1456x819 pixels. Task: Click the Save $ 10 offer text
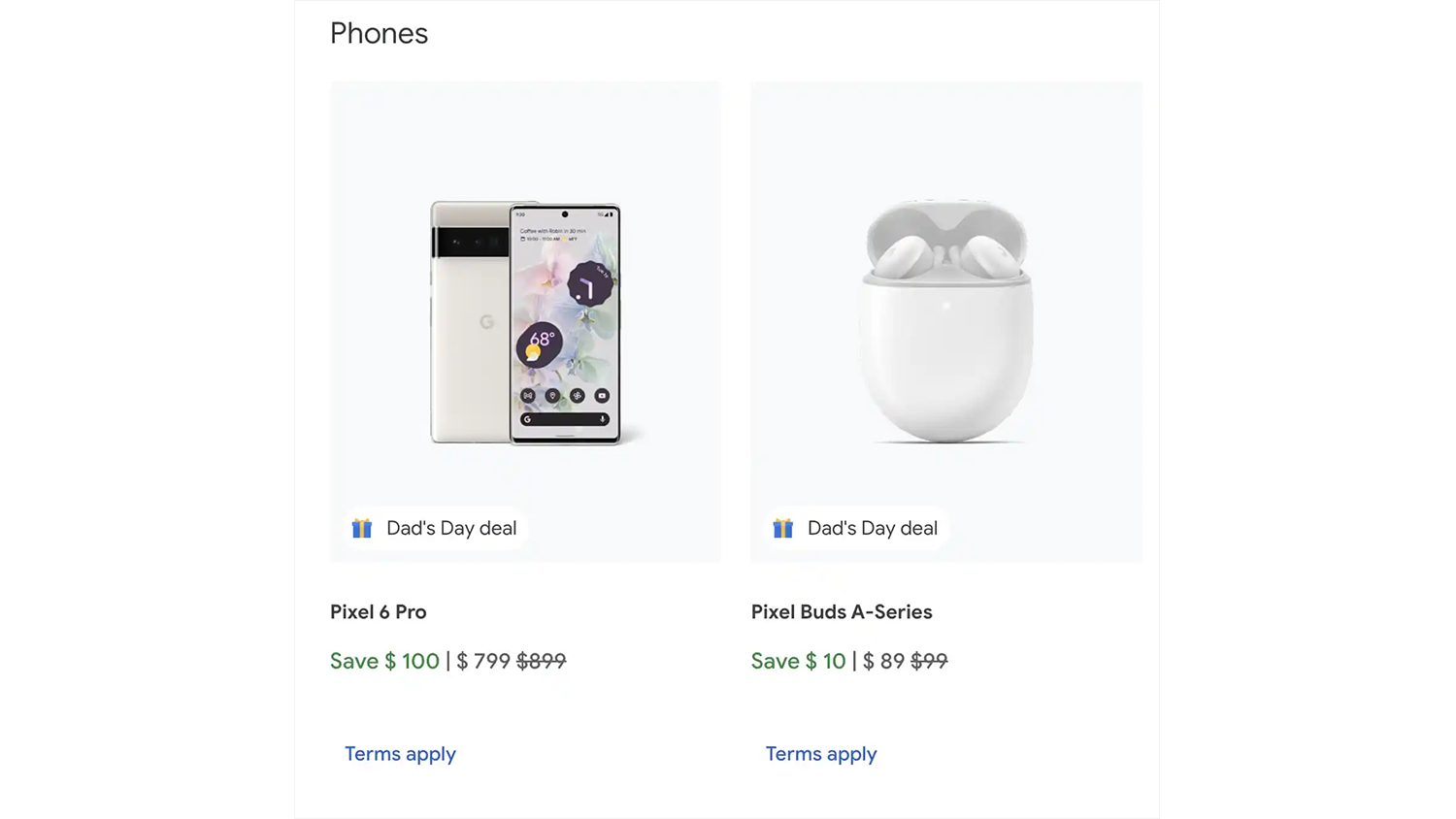(x=799, y=661)
